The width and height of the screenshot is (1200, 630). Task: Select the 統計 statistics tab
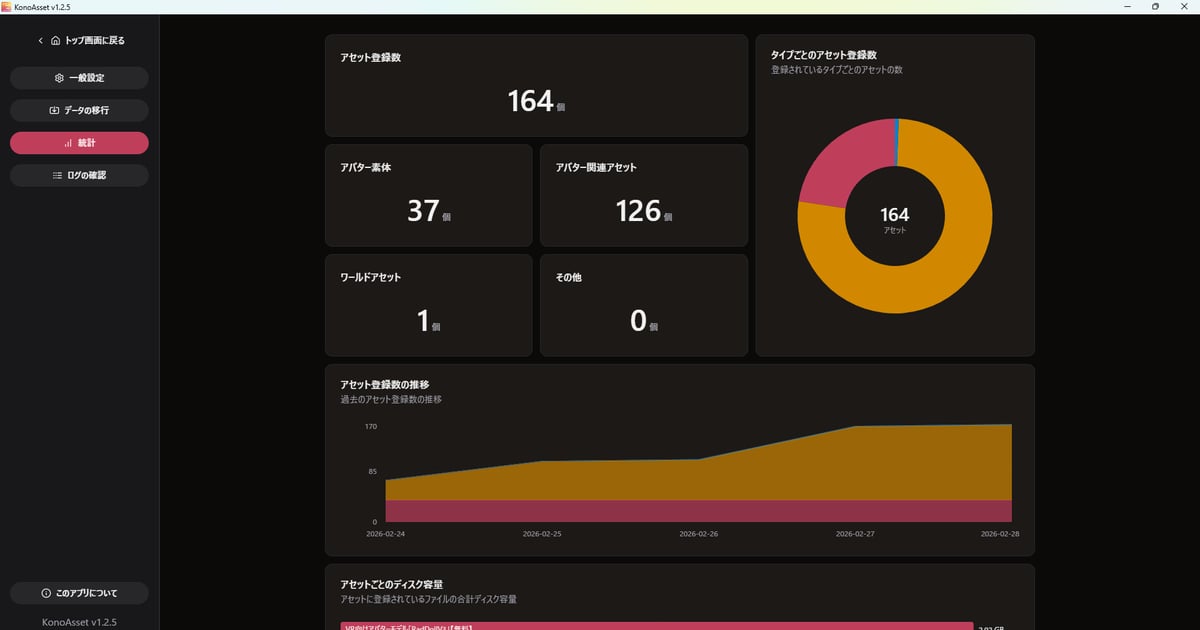tap(80, 143)
